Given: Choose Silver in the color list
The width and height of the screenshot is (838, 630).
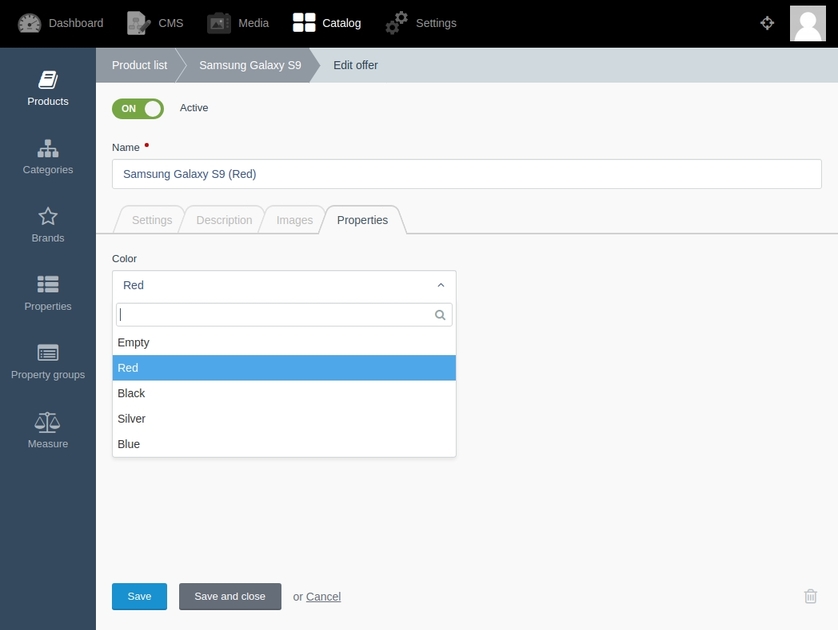Looking at the screenshot, I should (284, 419).
